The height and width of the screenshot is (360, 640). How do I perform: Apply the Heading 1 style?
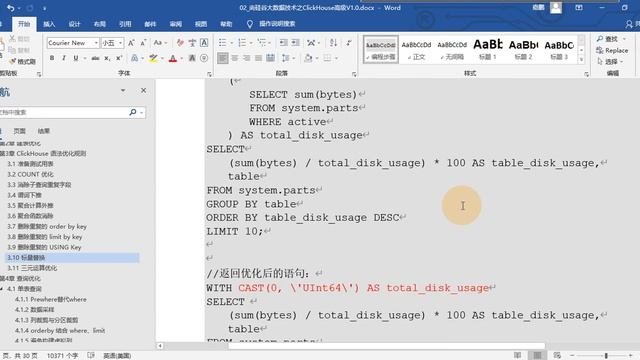pos(487,49)
